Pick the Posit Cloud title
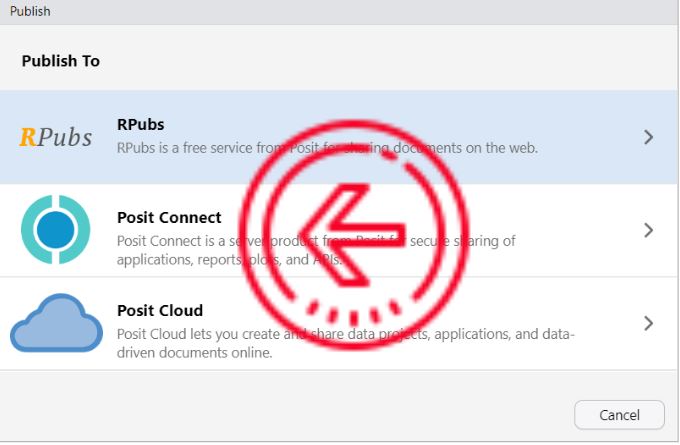Image resolution: width=680 pixels, height=445 pixels. (x=160, y=310)
